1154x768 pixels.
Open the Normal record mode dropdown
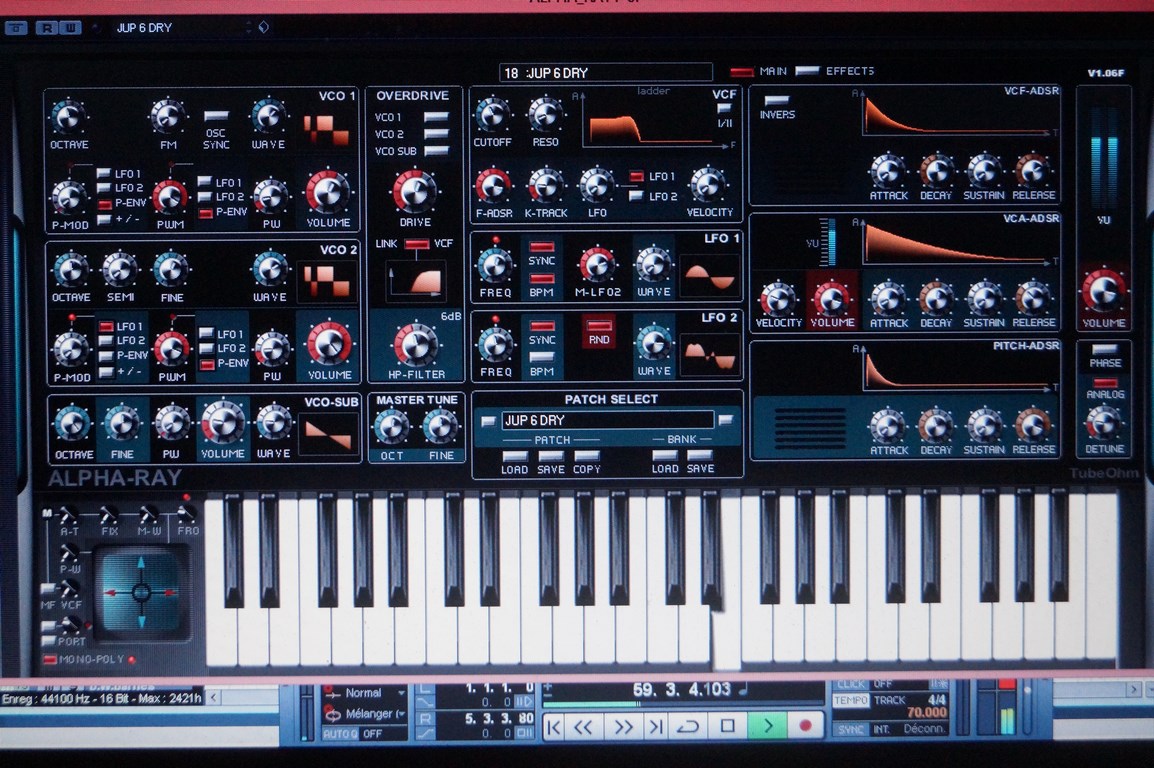365,693
